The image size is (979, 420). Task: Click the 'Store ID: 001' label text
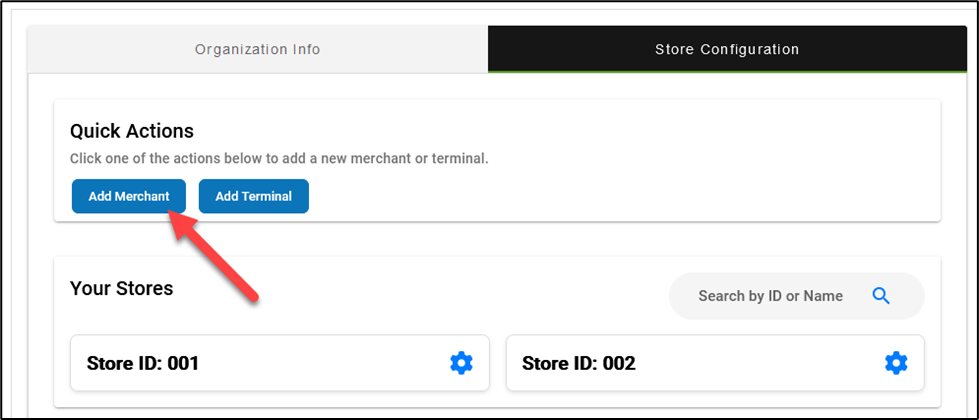[x=143, y=363]
